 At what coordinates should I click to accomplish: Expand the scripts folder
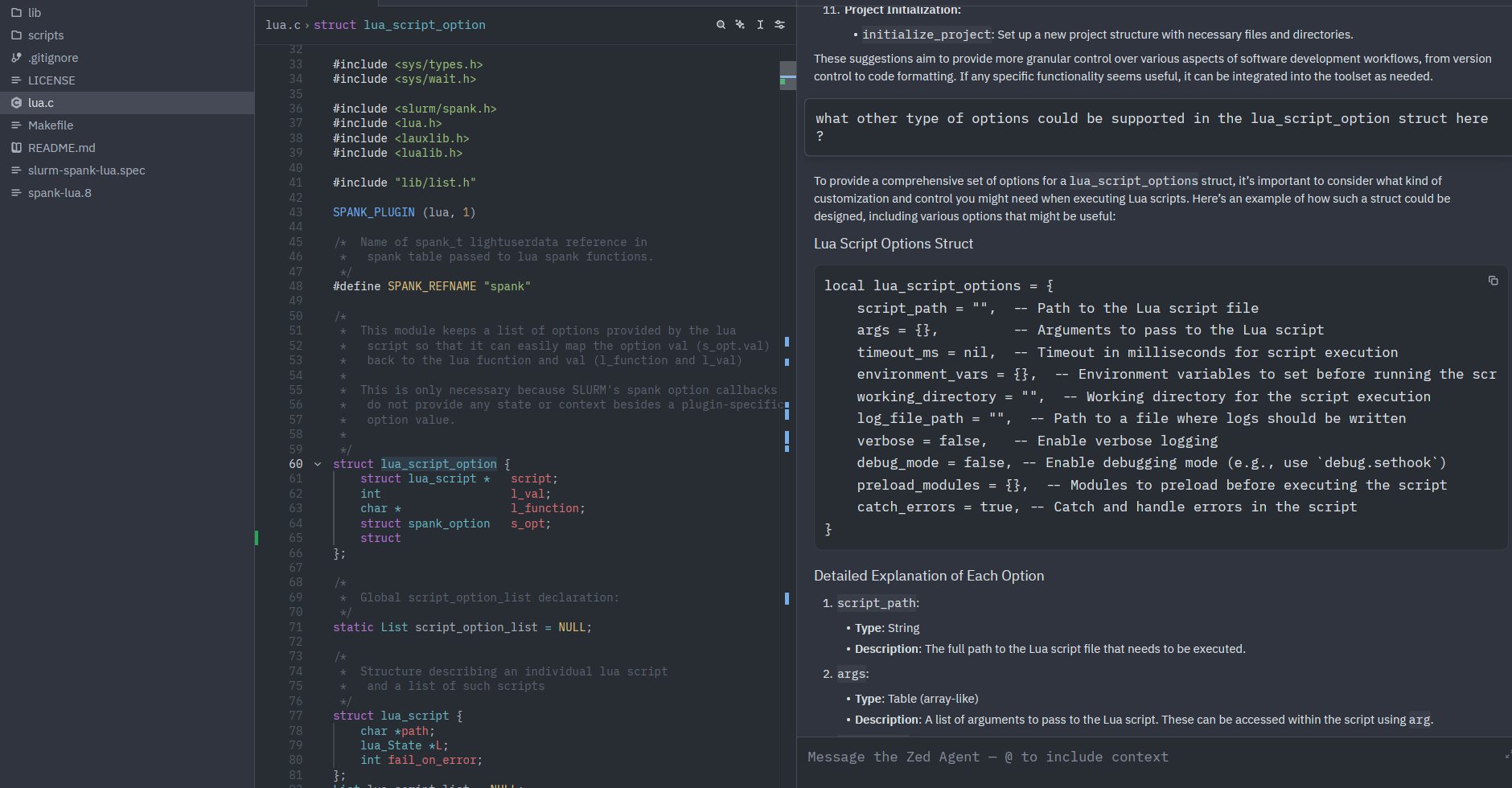45,35
